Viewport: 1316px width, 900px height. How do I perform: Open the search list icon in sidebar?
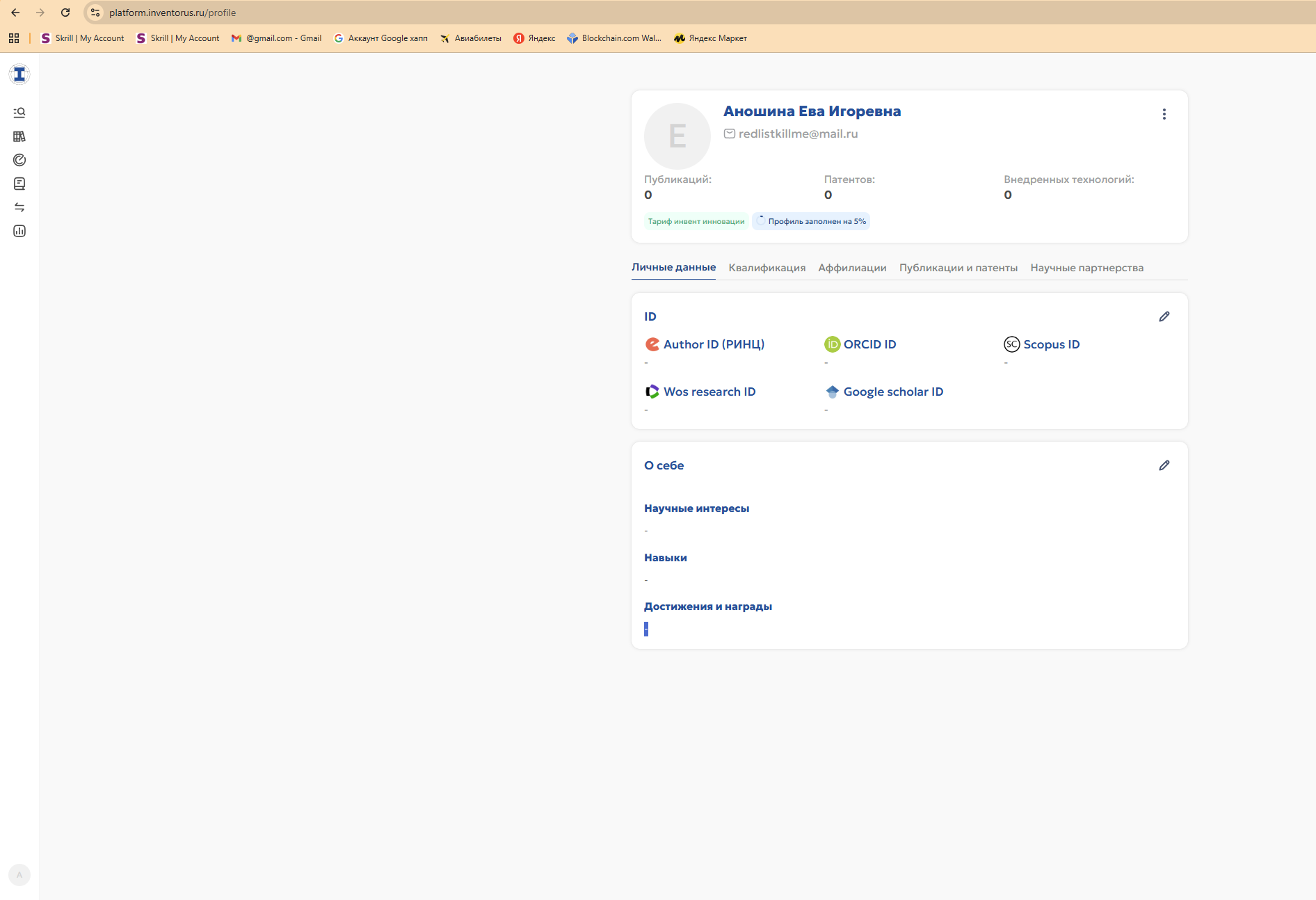coord(19,113)
